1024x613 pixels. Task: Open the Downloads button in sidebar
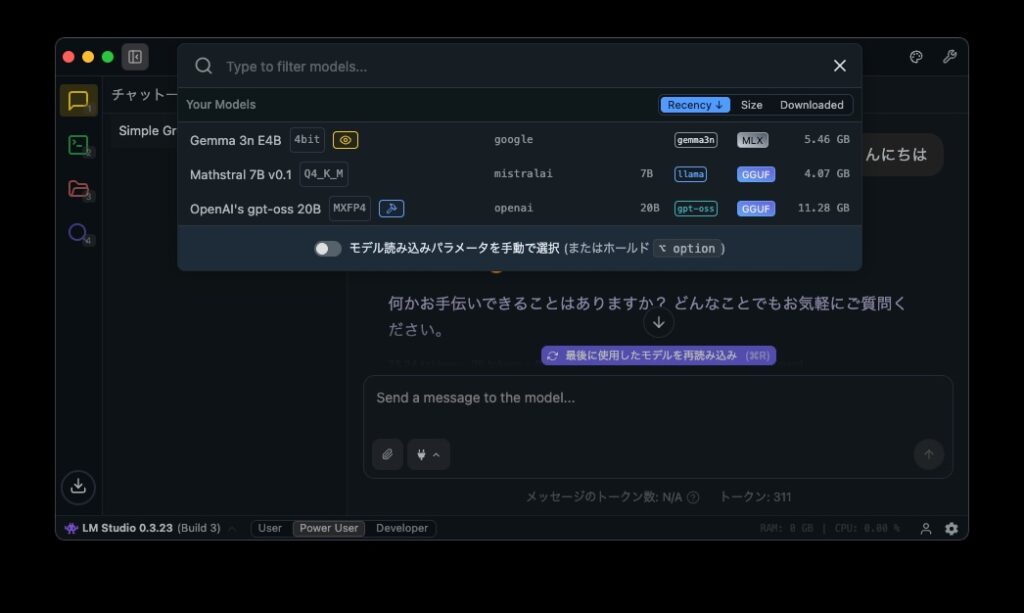[x=78, y=486]
